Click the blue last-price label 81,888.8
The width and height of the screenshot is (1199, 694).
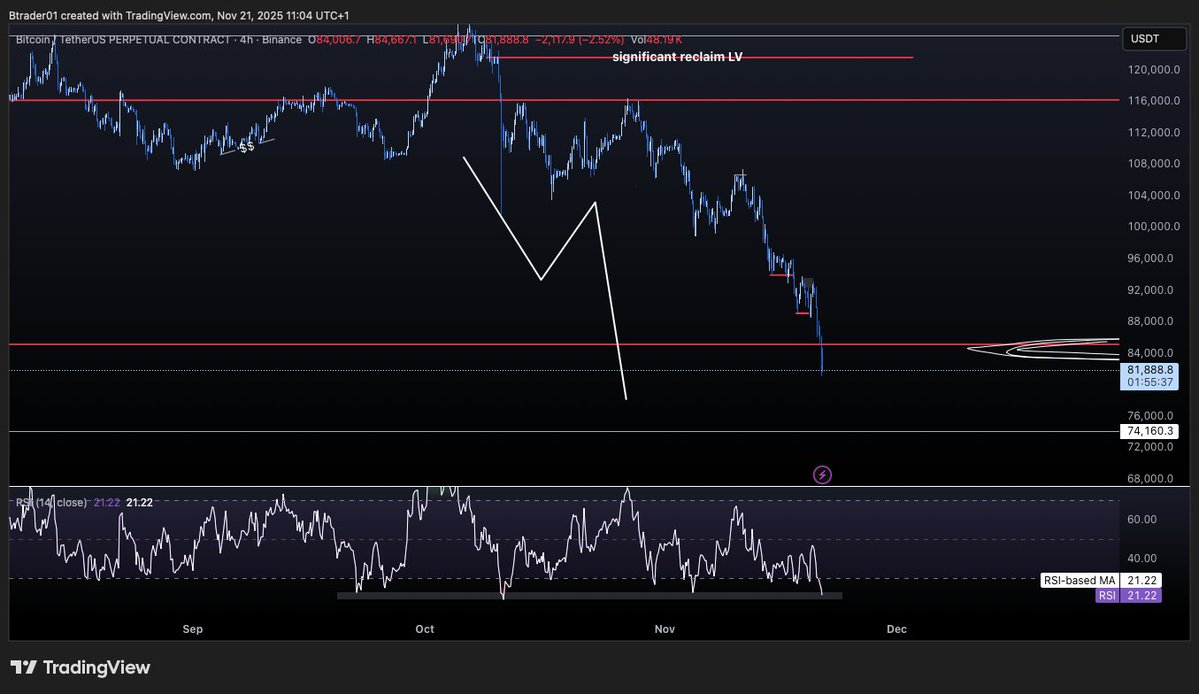[x=1148, y=369]
